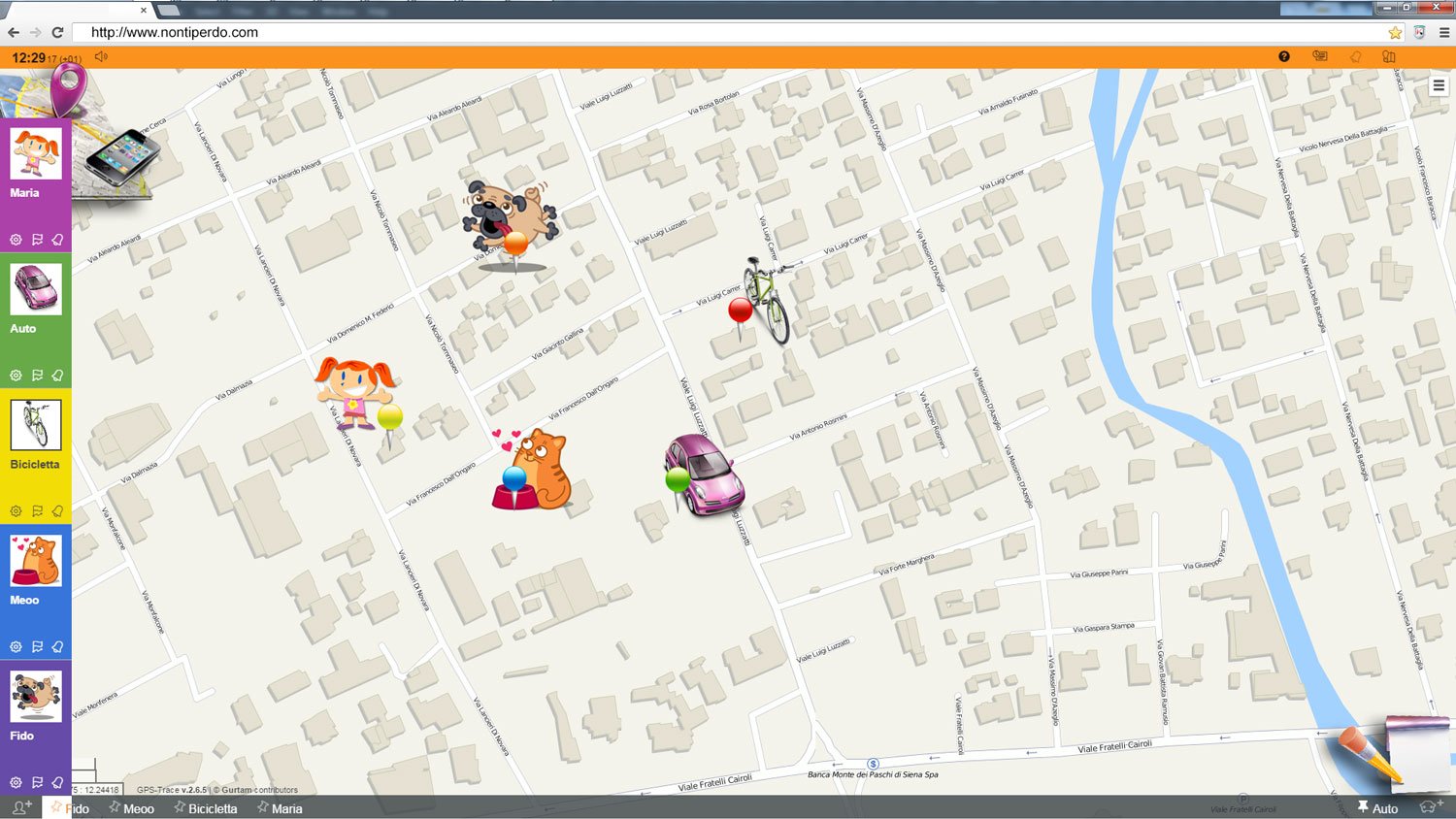Open the messages history icon in orange bar

1320,56
